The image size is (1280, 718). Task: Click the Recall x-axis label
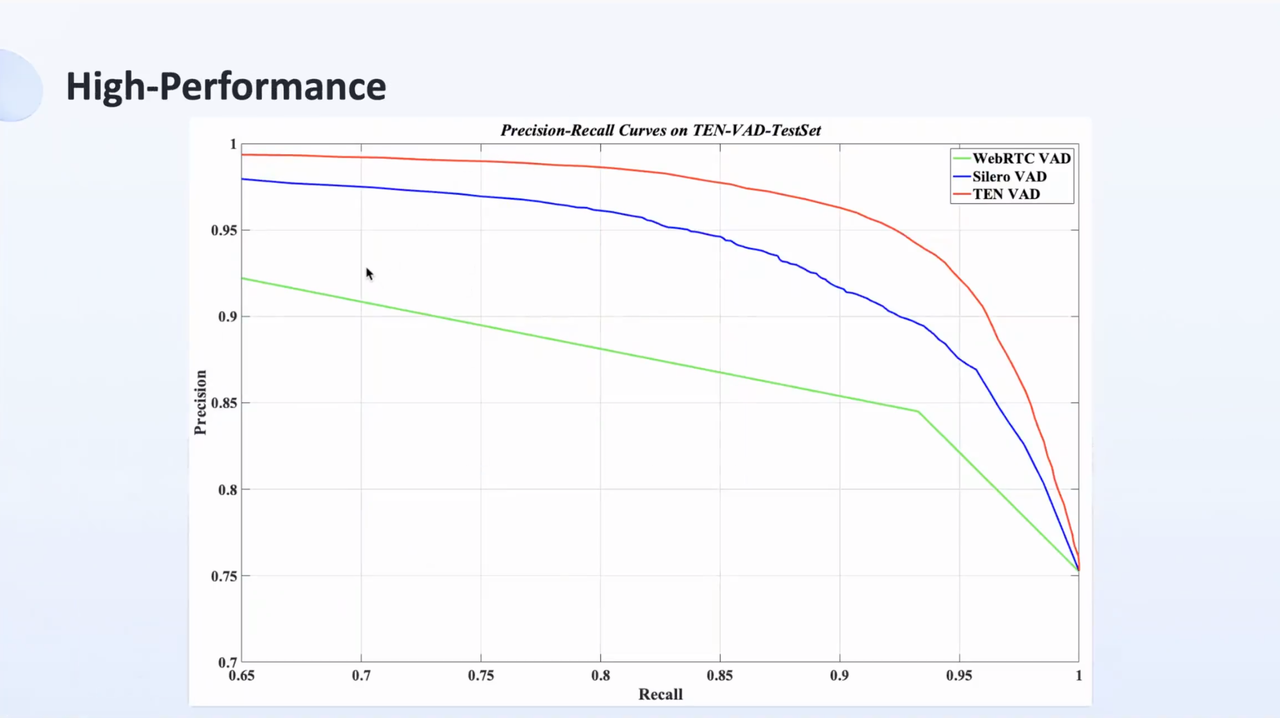pos(660,694)
